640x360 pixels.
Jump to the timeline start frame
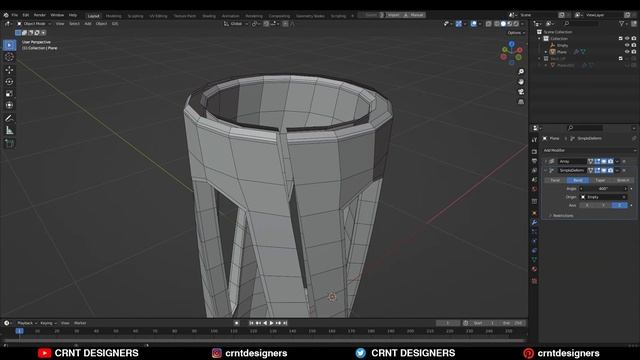click(x=251, y=323)
